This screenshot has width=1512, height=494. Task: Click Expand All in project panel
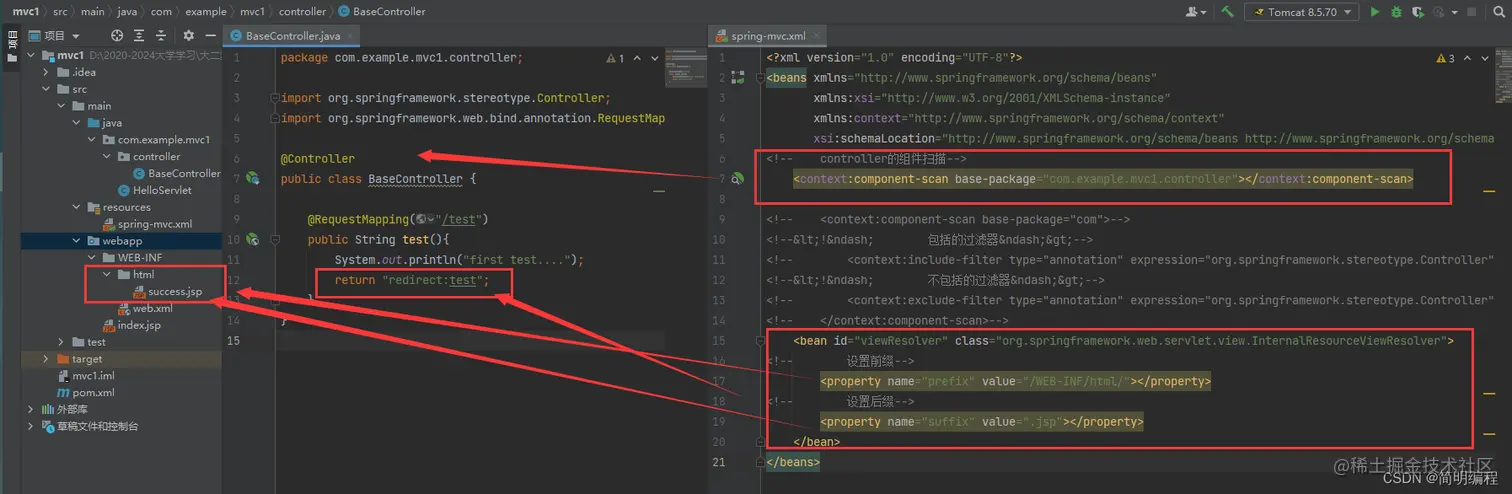(x=139, y=35)
